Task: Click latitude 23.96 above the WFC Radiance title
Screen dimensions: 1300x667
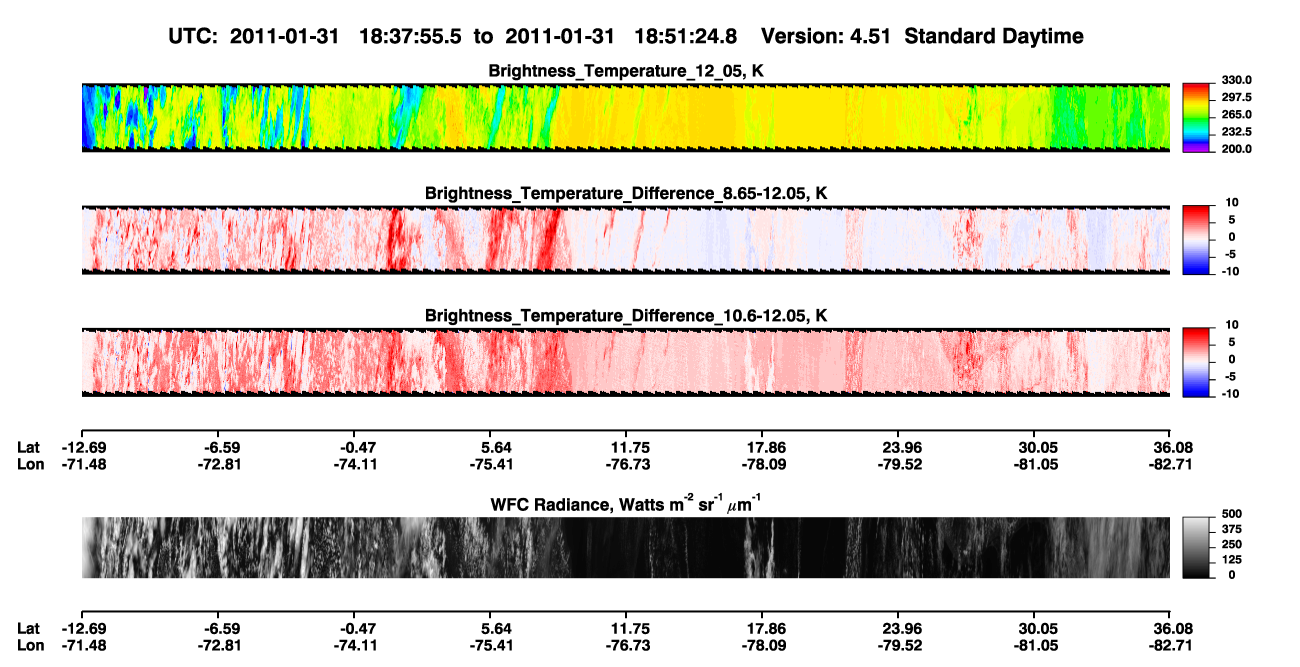Action: [x=901, y=447]
